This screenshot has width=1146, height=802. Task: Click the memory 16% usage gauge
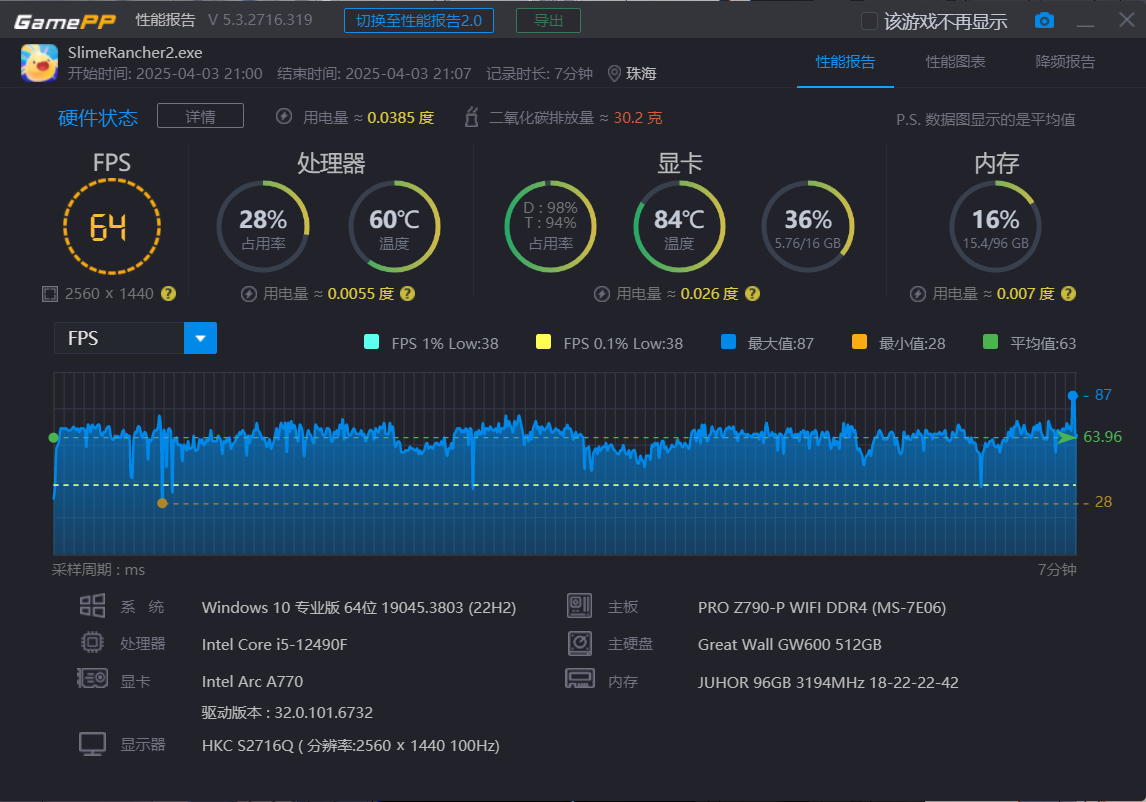coord(995,227)
